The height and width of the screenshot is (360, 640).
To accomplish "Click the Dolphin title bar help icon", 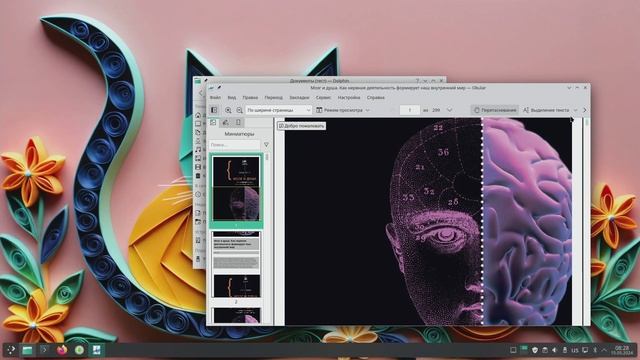I will tap(417, 81).
